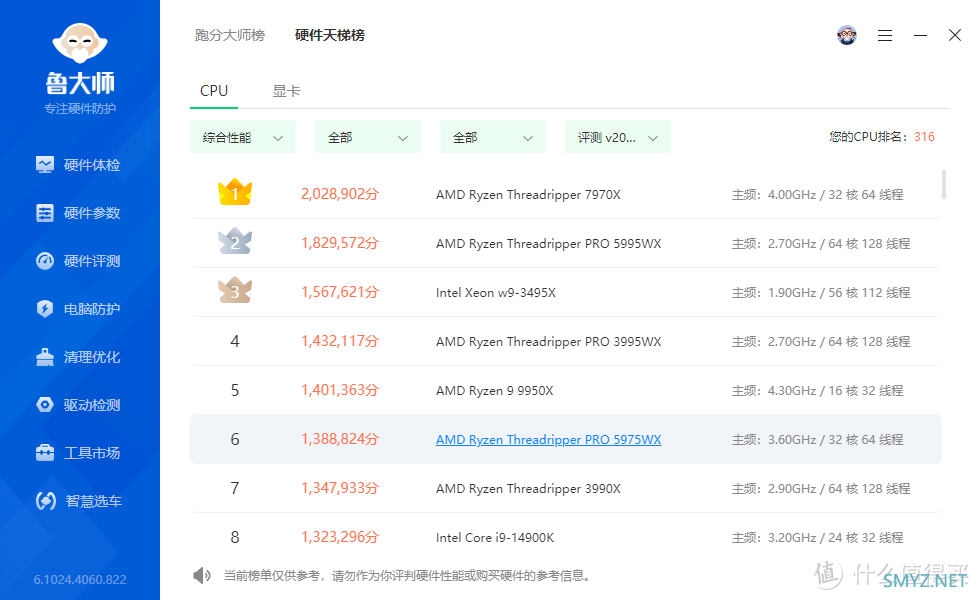This screenshot has height=600, width=980.
Task: Click AMD Ryzen Threadripper PRO 3995WX name
Action: [549, 341]
